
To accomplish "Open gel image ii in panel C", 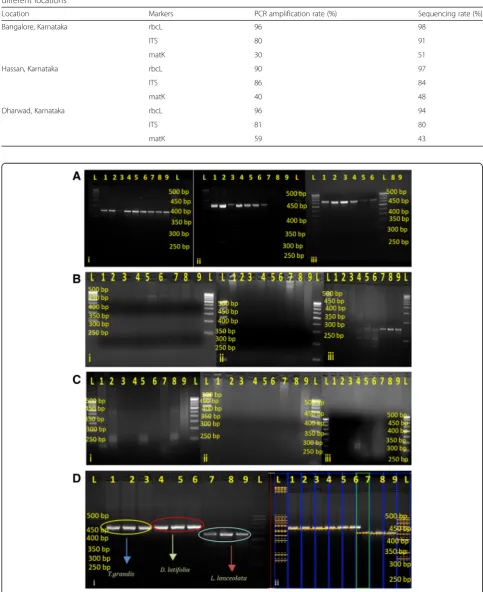I will point(261,419).
